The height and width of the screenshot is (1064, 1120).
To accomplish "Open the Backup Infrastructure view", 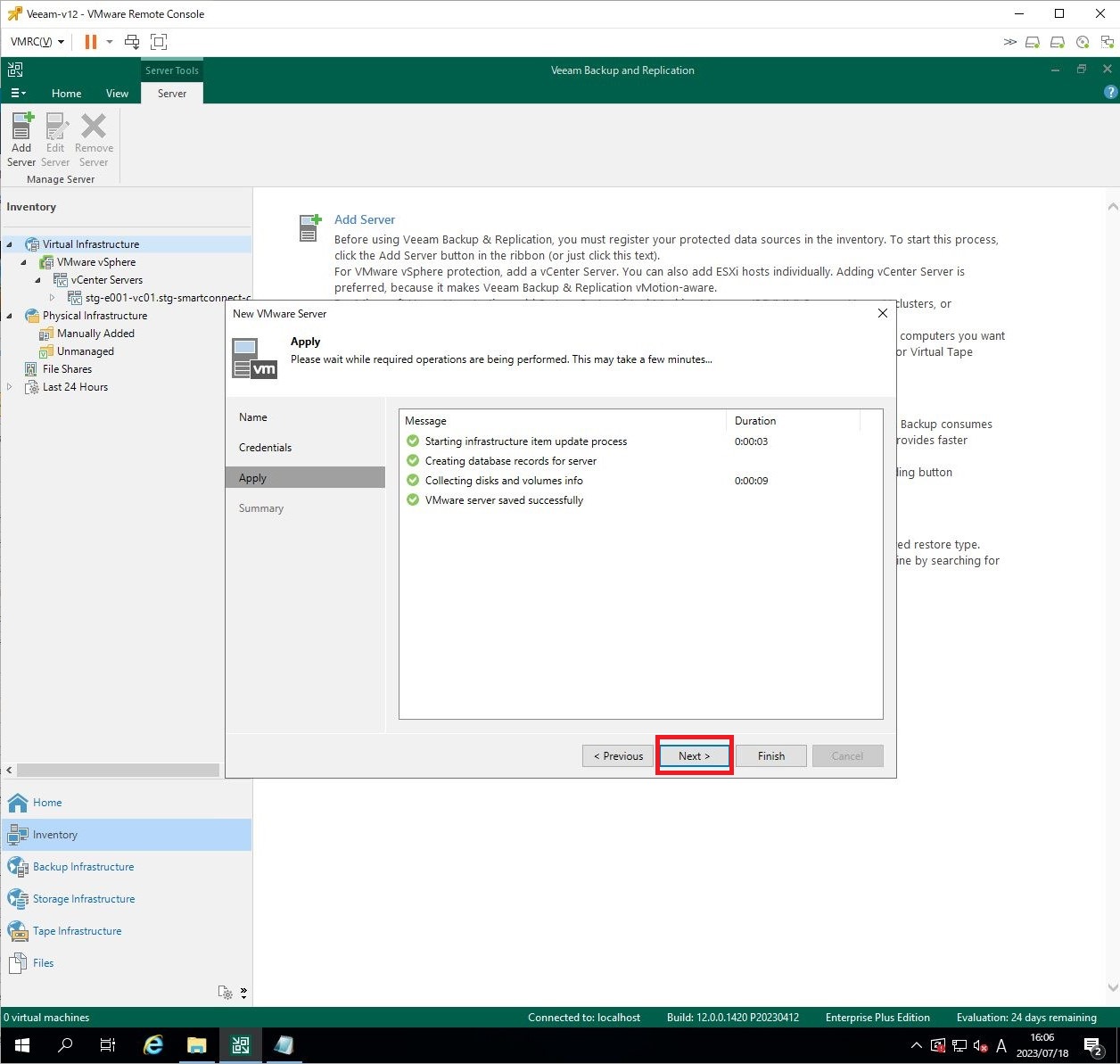I will click(127, 867).
